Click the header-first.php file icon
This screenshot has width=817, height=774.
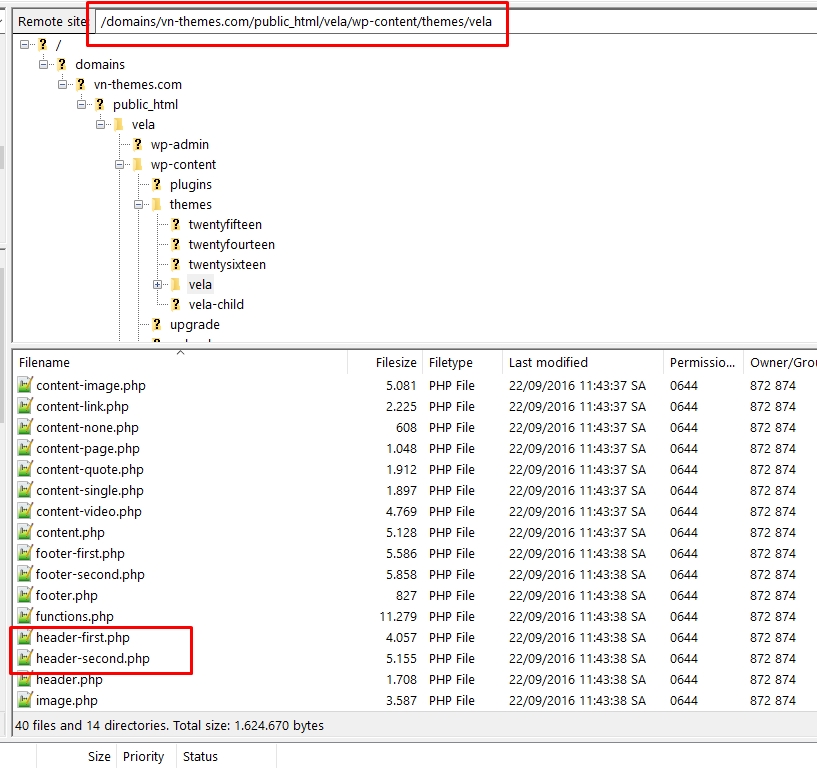[x=25, y=638]
